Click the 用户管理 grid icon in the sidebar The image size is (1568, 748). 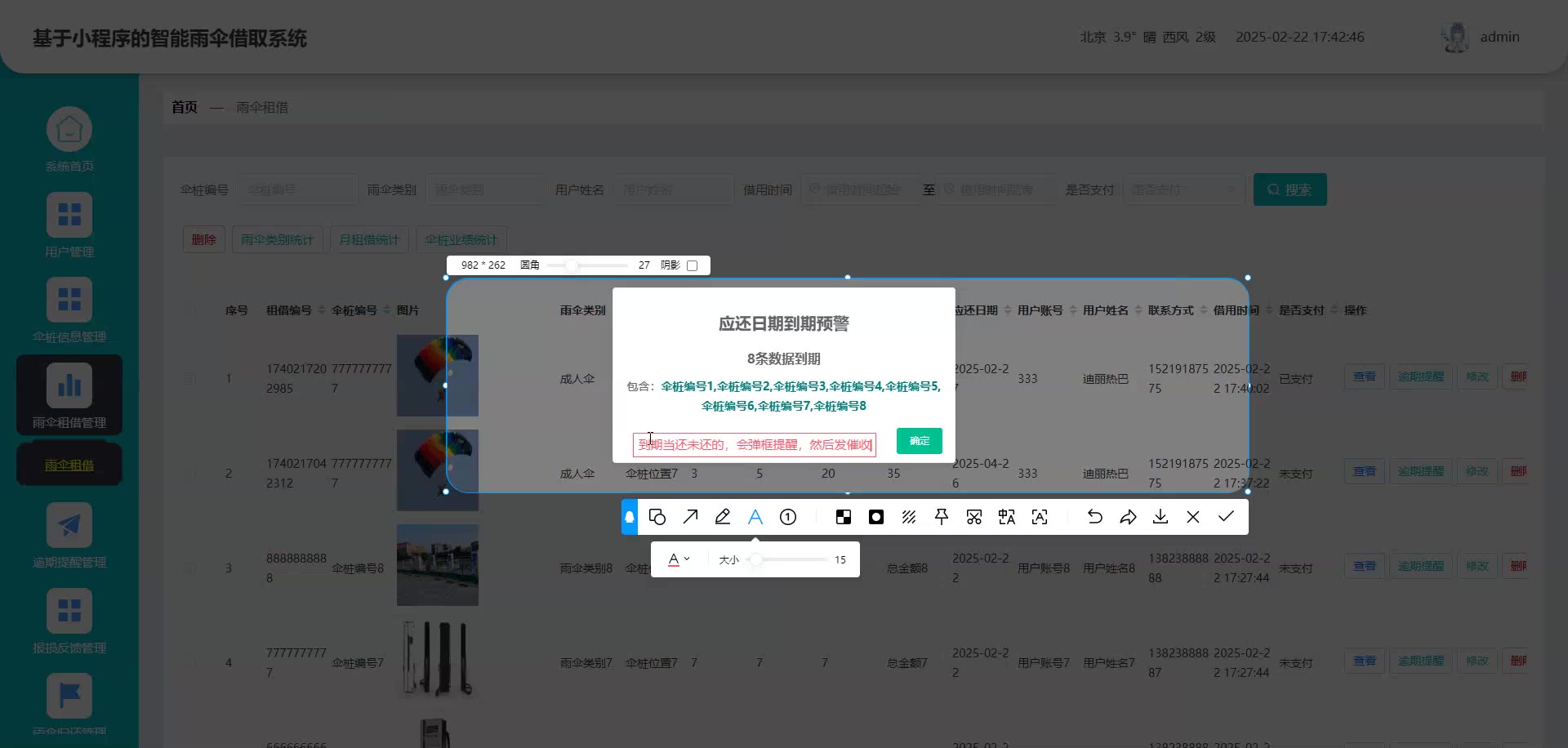(69, 215)
